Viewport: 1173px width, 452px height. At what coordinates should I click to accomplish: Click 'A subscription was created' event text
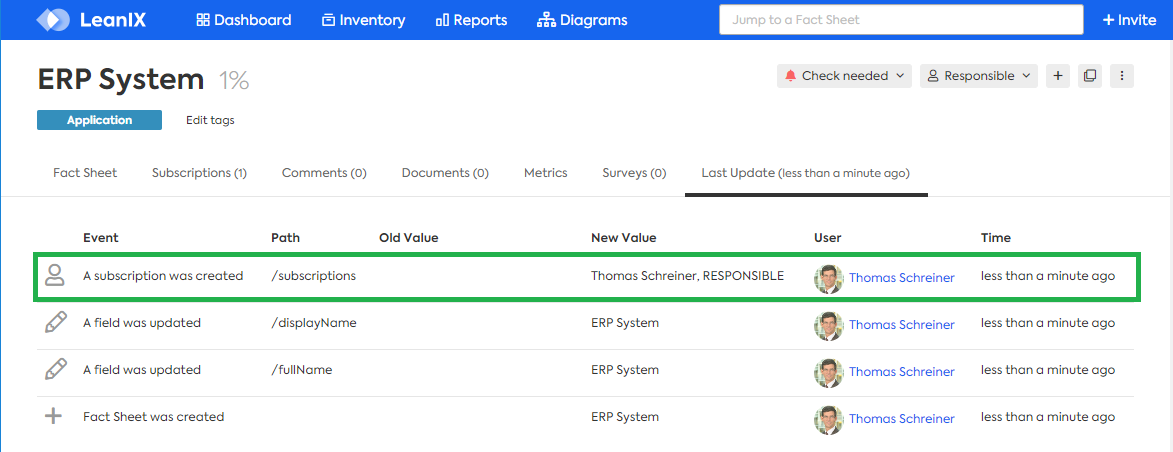(x=163, y=276)
